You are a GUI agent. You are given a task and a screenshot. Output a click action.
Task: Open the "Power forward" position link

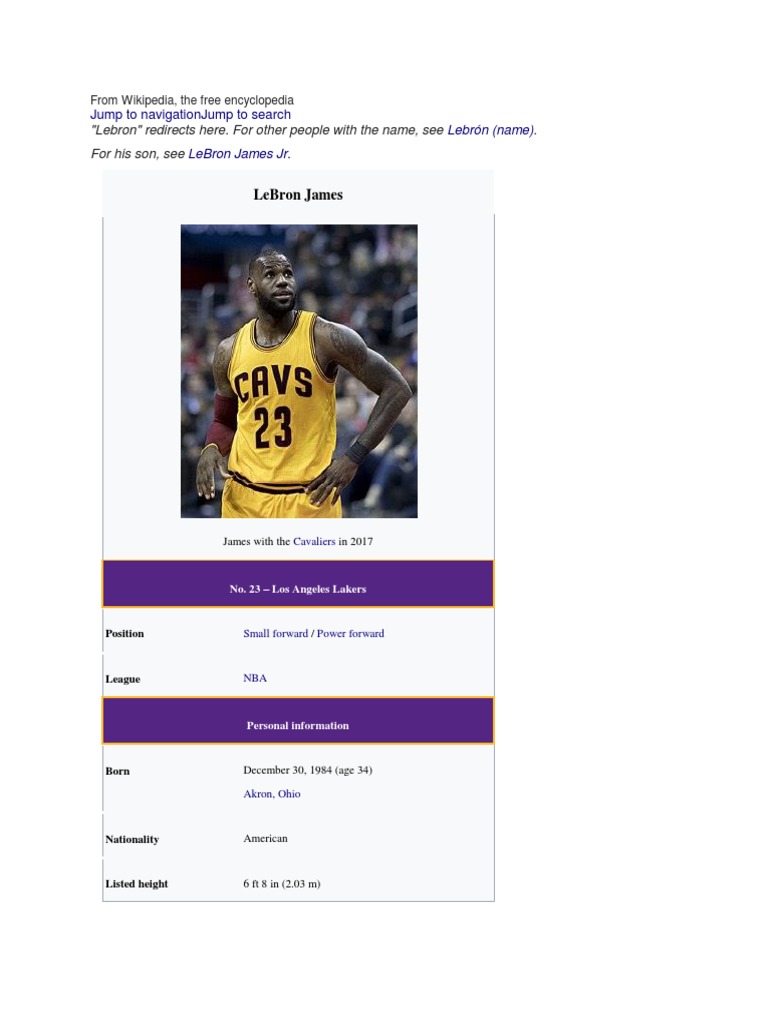(351, 633)
